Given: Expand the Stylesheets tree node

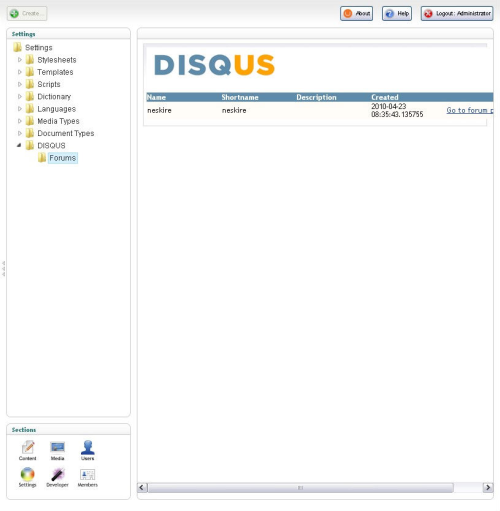Looking at the screenshot, I should coord(20,60).
